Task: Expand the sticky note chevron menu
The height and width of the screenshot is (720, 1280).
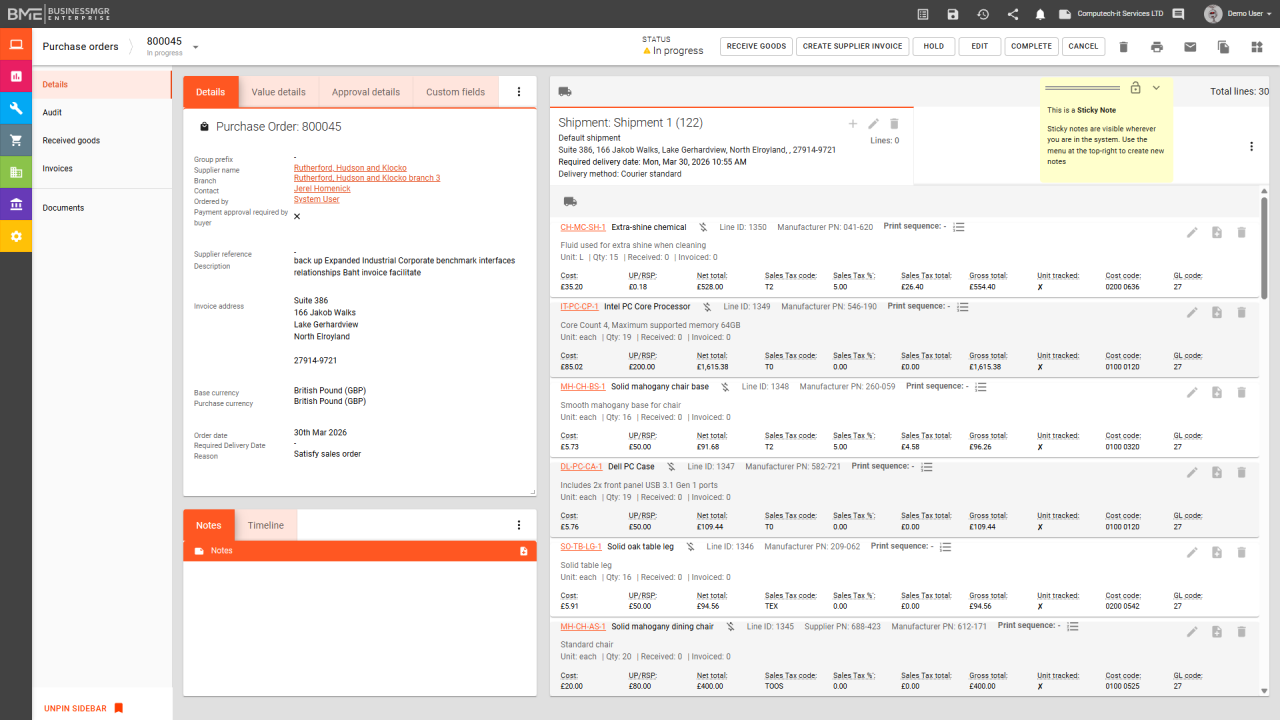Action: click(x=1156, y=88)
